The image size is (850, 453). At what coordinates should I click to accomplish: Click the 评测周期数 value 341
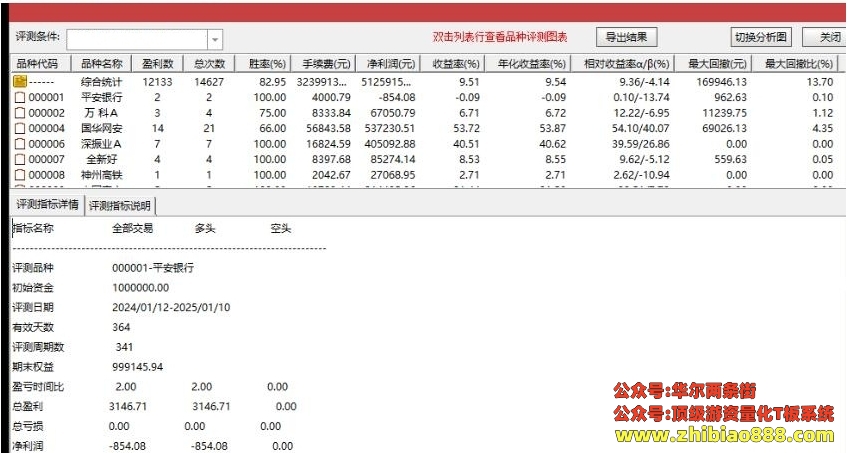tap(124, 347)
